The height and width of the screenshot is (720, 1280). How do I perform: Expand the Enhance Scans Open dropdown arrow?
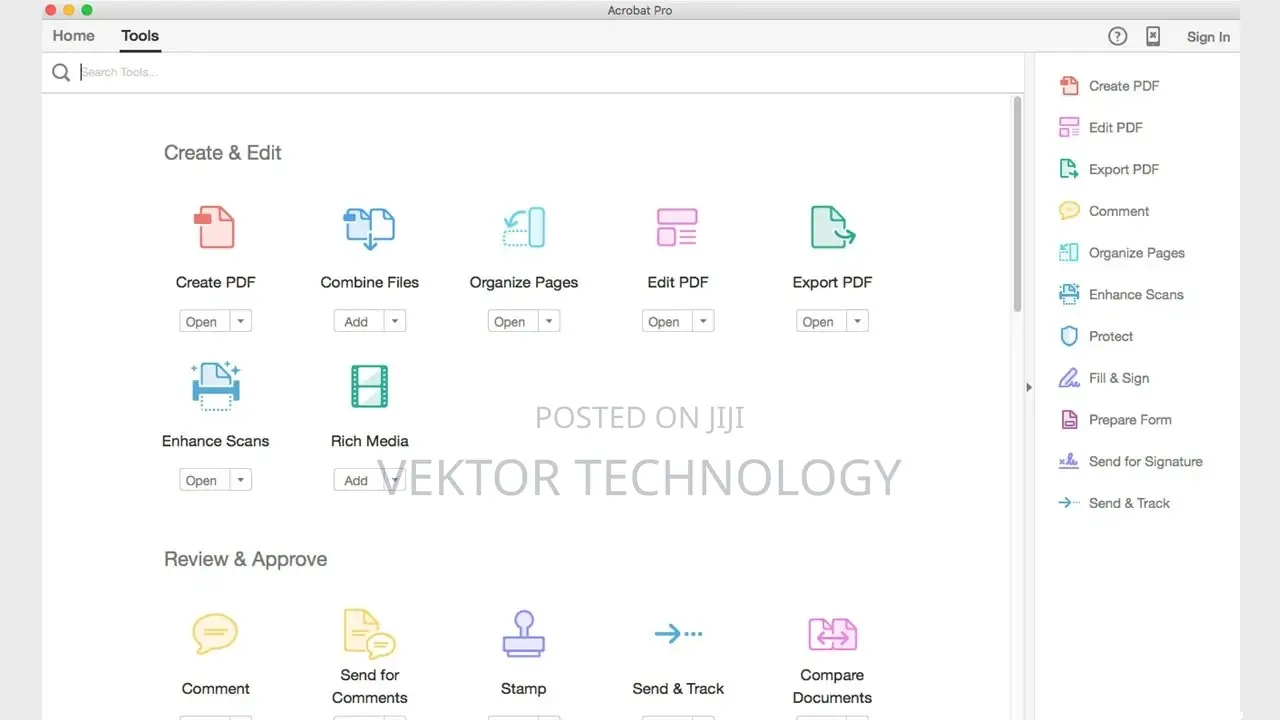coord(241,480)
